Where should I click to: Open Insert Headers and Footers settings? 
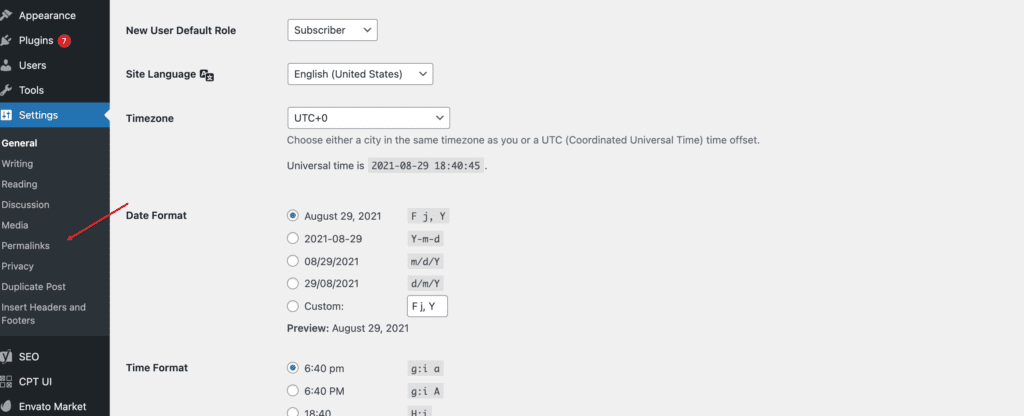44,313
